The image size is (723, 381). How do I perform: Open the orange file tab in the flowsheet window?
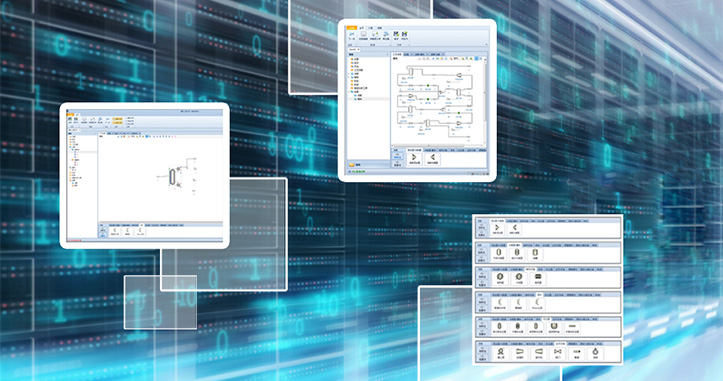352,28
